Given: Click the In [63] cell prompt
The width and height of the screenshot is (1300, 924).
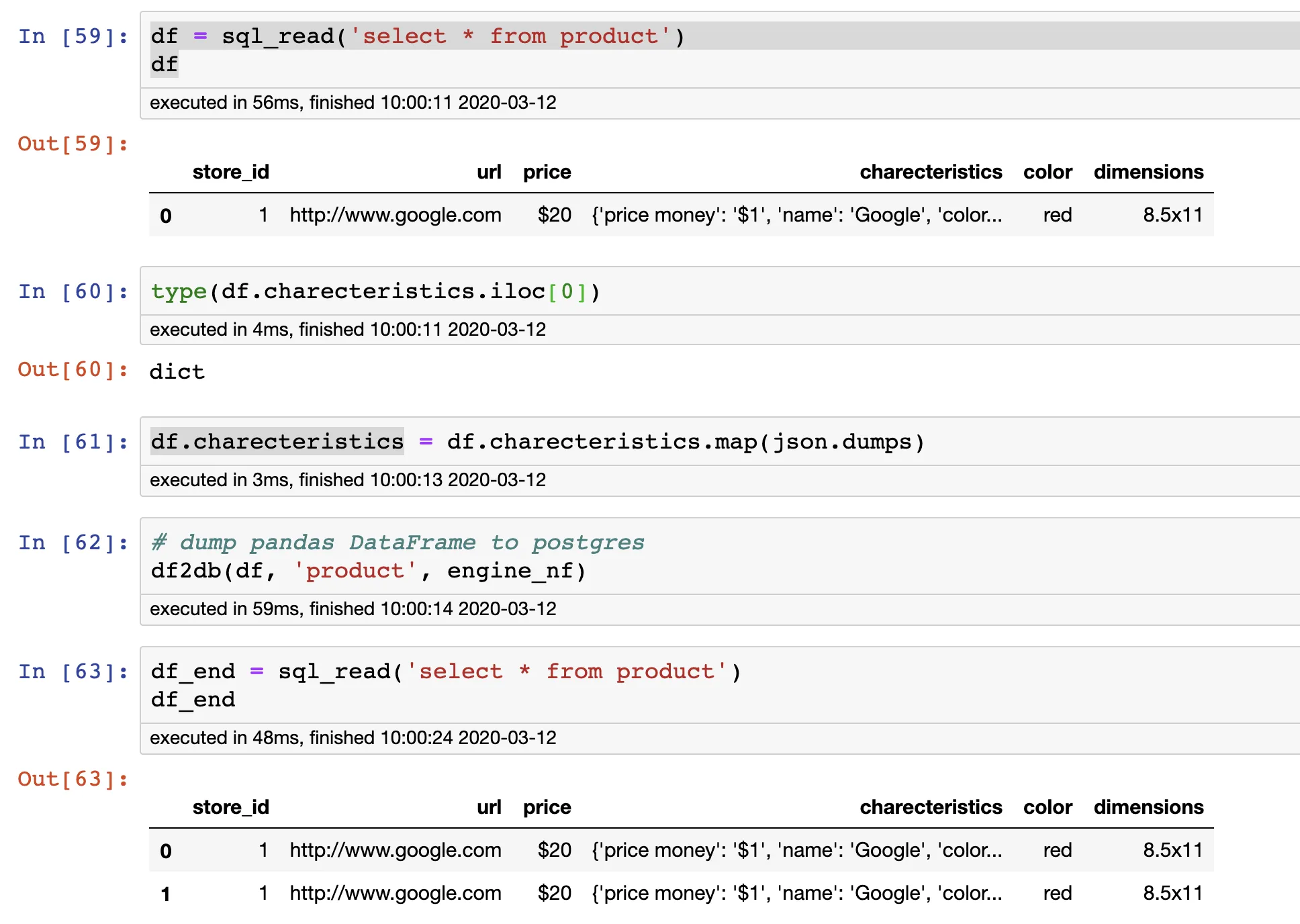Looking at the screenshot, I should point(73,672).
